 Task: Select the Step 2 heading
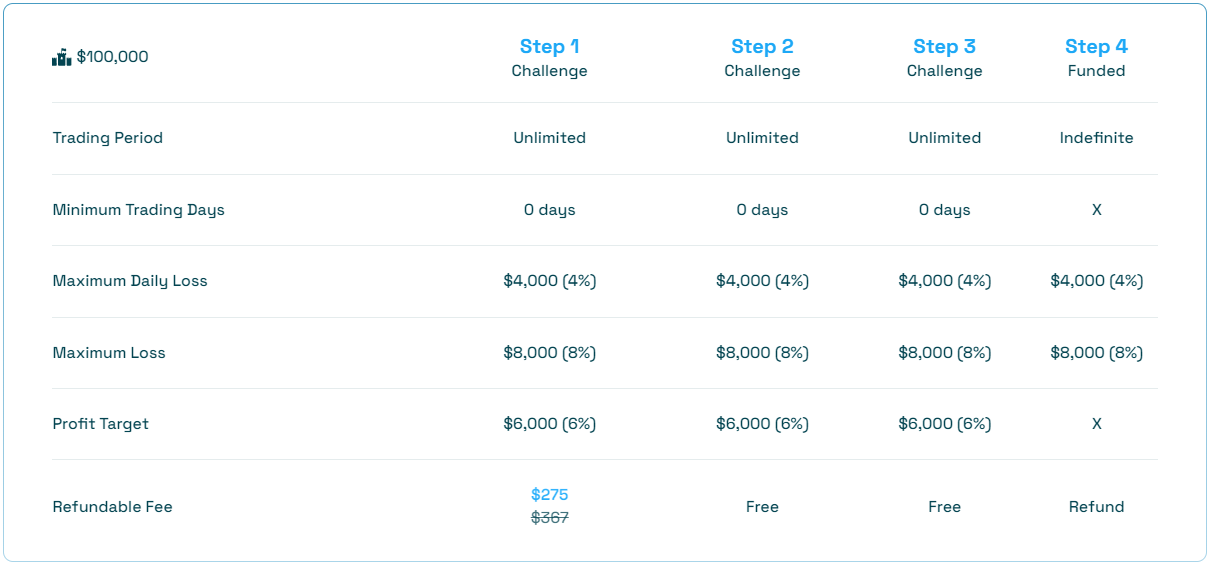(762, 47)
